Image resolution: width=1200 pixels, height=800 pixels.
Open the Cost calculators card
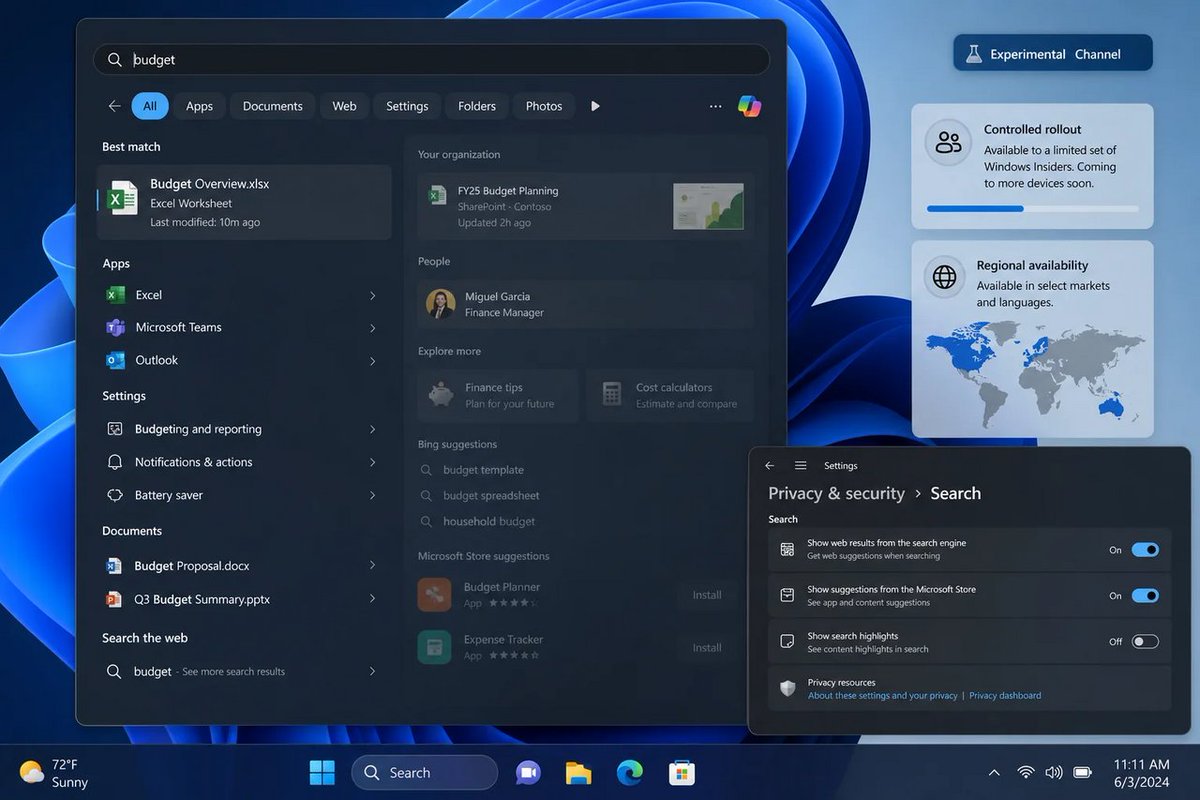[x=670, y=395]
